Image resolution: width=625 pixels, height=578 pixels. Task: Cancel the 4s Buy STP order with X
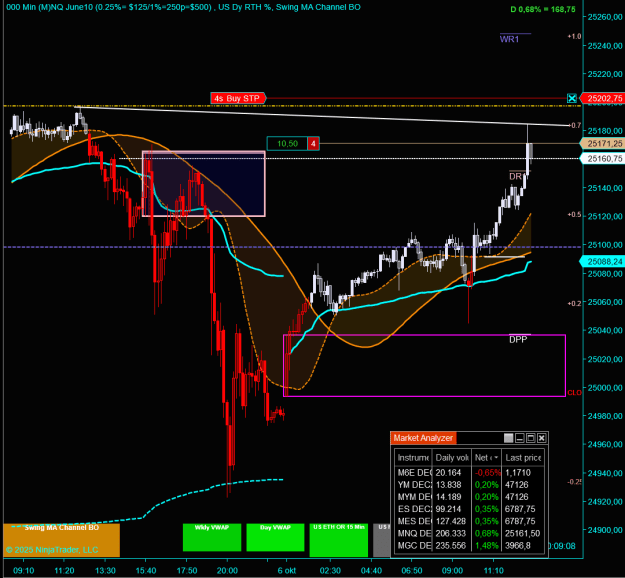click(572, 98)
